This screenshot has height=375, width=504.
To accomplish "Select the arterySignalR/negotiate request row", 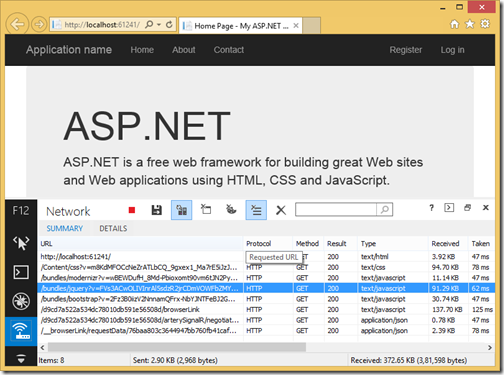I will [266, 320].
